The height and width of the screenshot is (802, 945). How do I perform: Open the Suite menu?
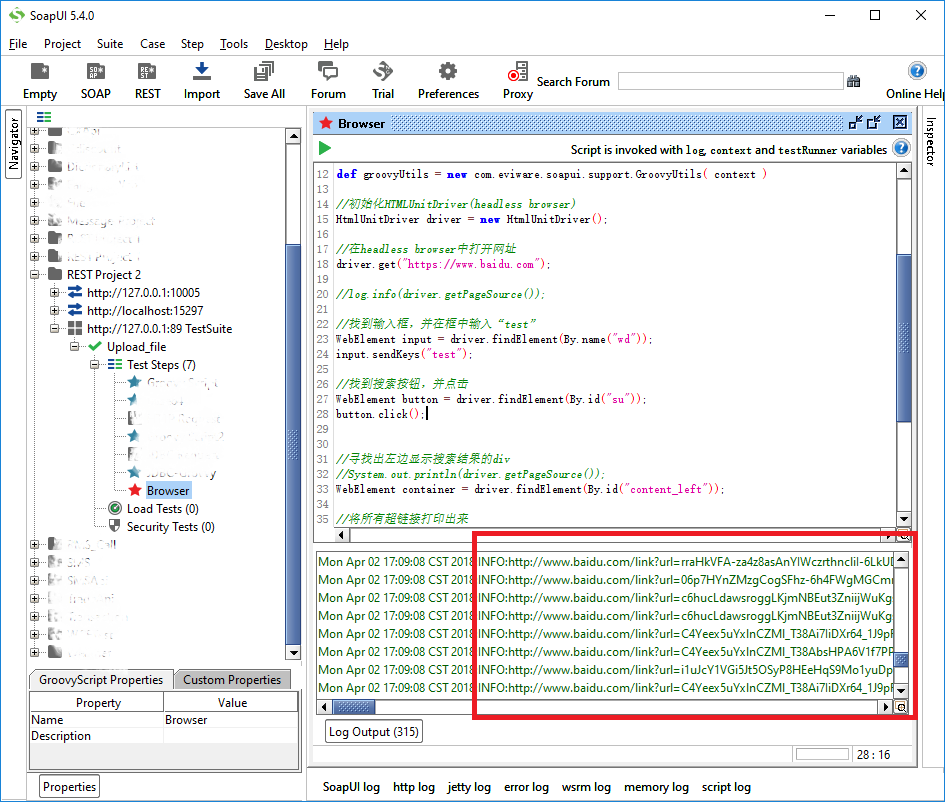(110, 44)
